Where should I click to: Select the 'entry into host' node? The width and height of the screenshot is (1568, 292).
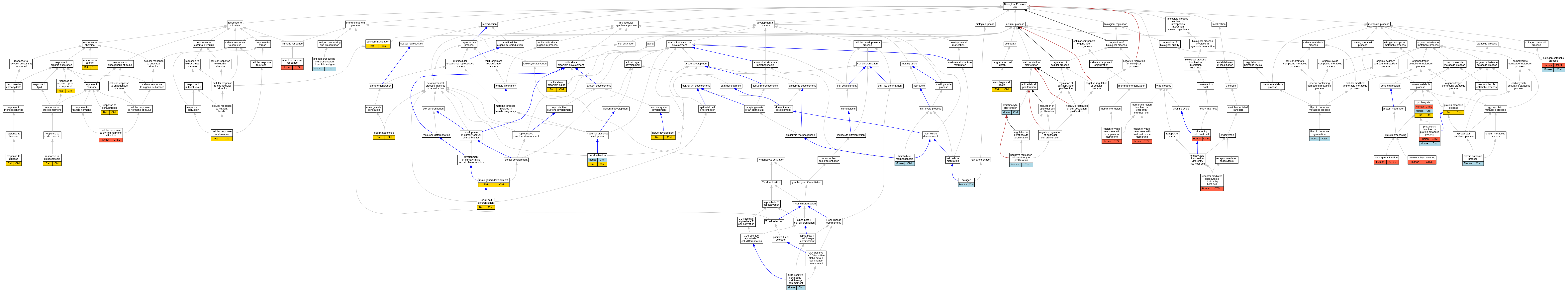pyautogui.click(x=1208, y=109)
